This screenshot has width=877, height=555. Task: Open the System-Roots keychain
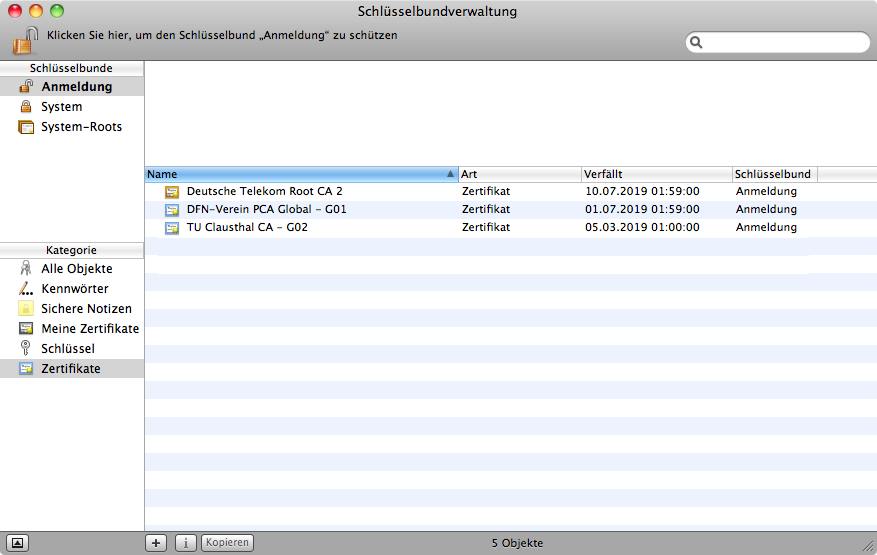(81, 127)
